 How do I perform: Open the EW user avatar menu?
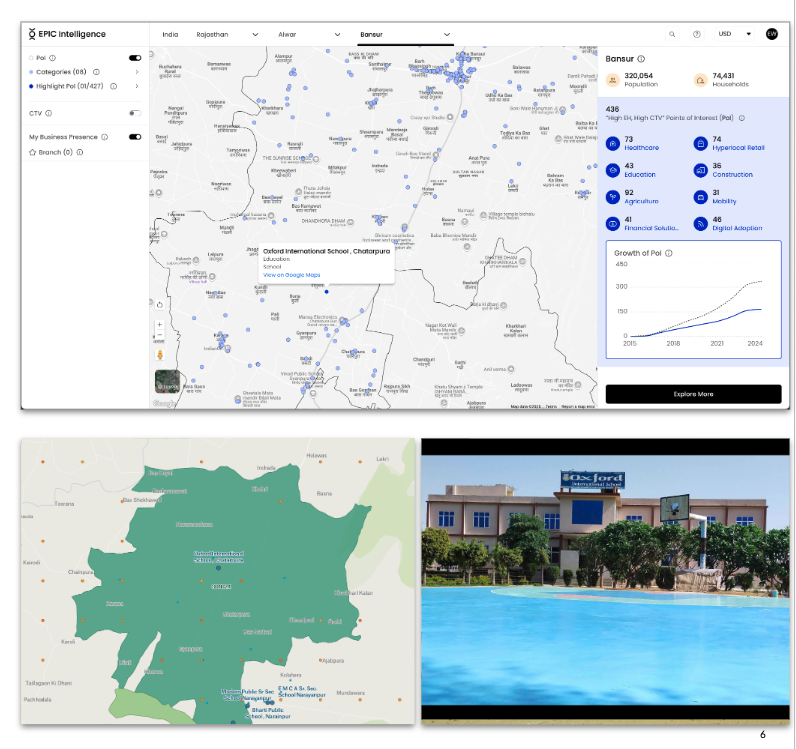click(772, 34)
